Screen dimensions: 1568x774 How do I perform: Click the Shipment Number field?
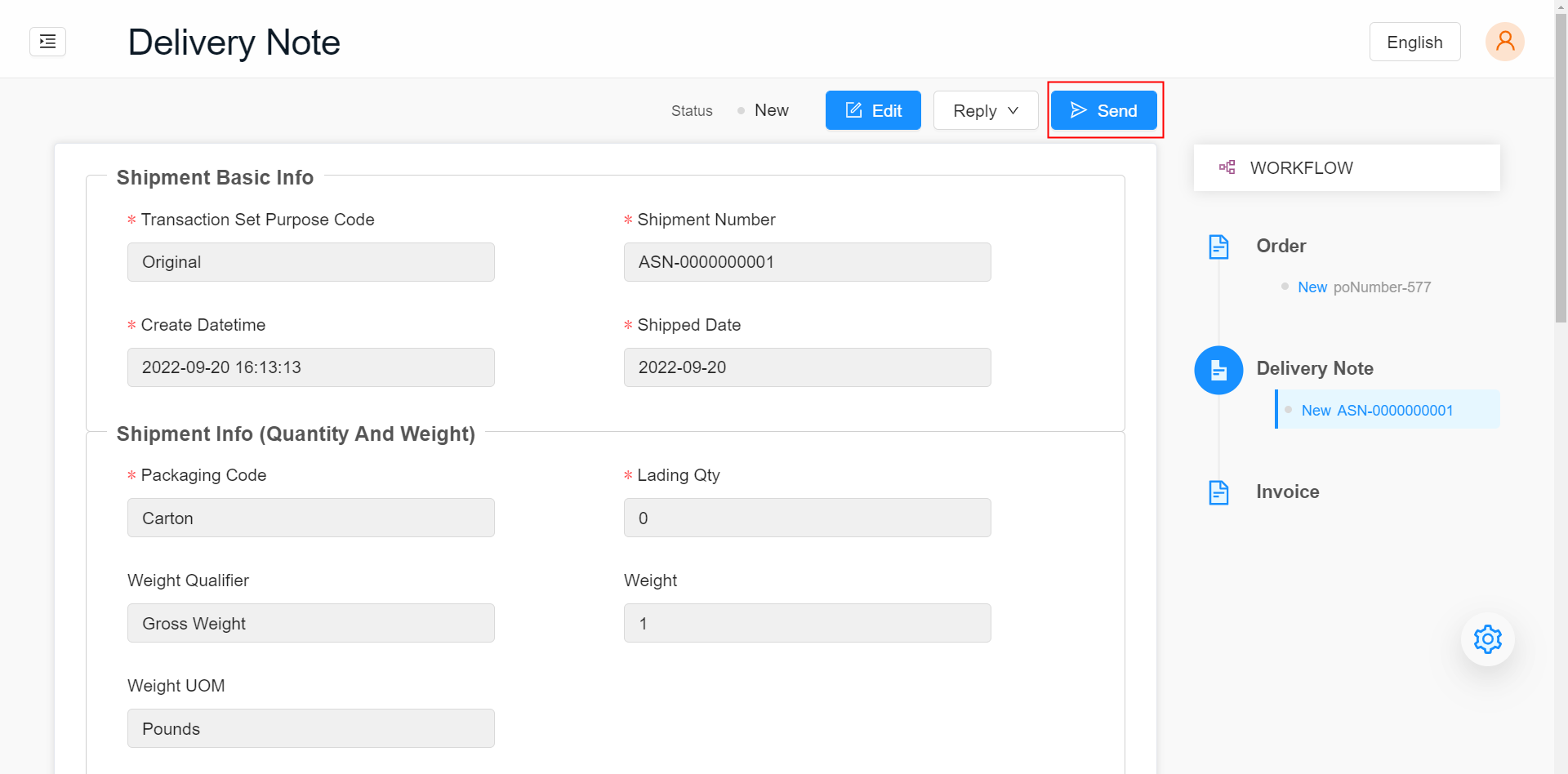point(808,262)
